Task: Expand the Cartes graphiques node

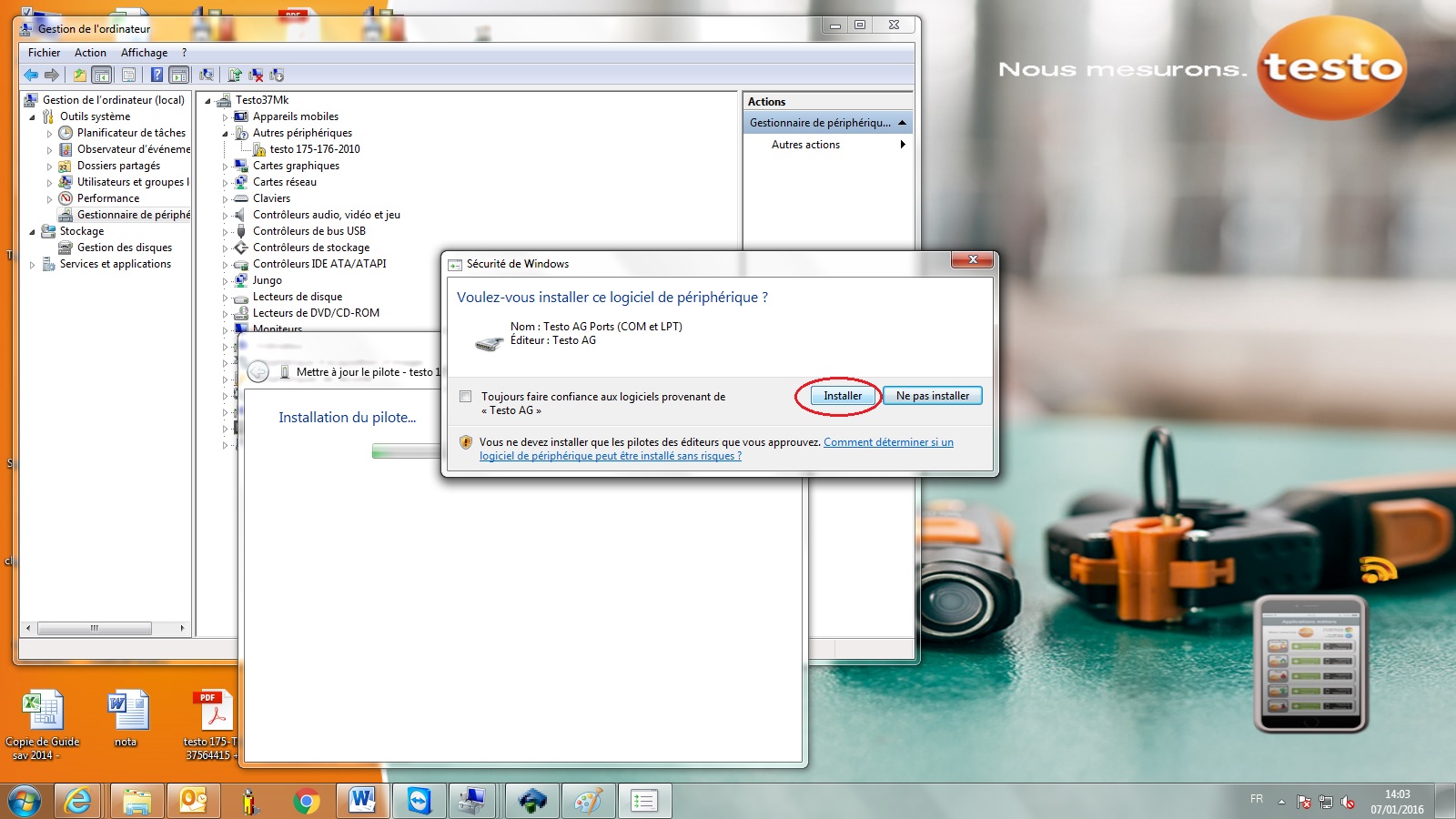Action: pyautogui.click(x=226, y=167)
